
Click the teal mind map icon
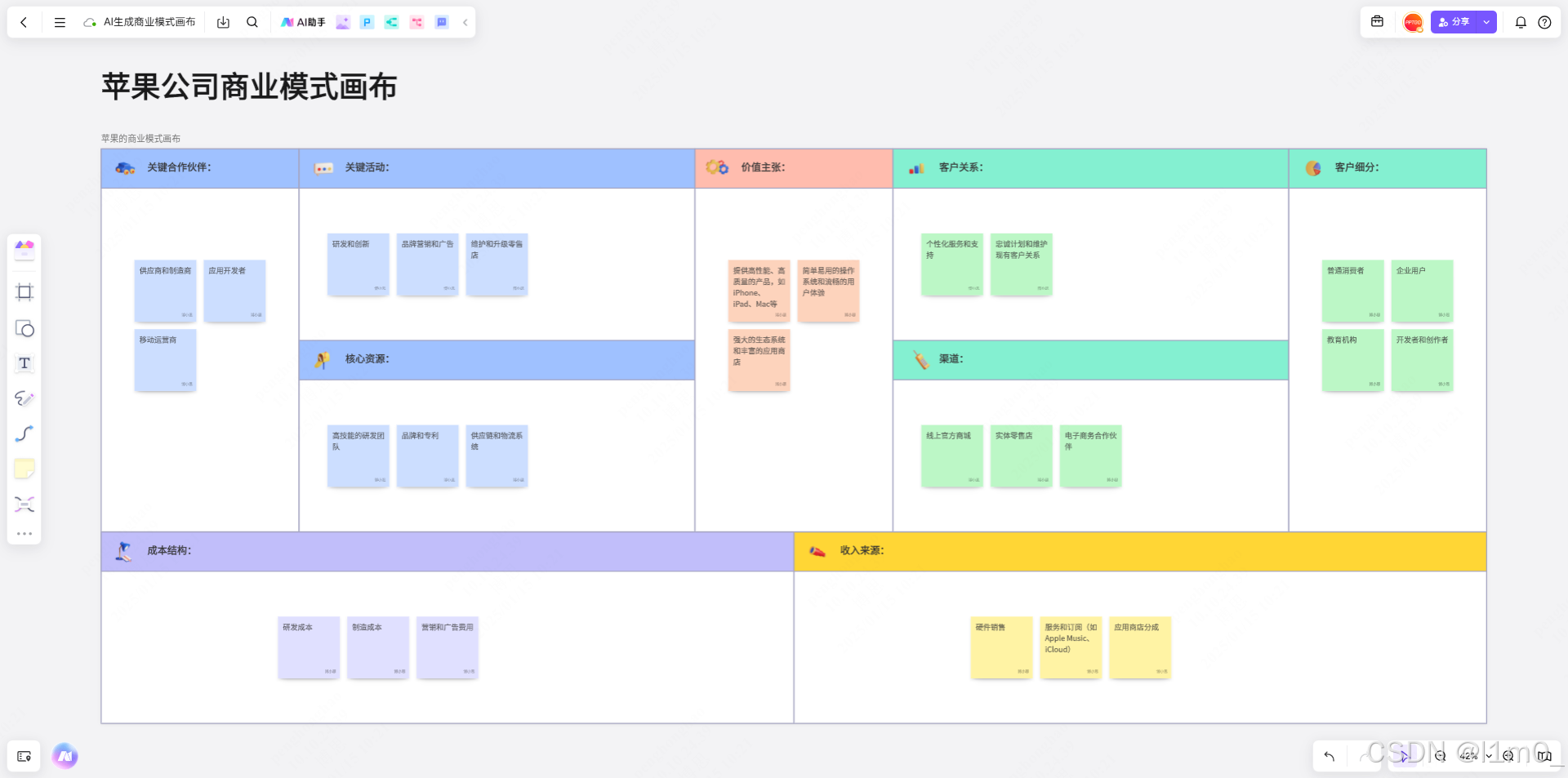[392, 22]
